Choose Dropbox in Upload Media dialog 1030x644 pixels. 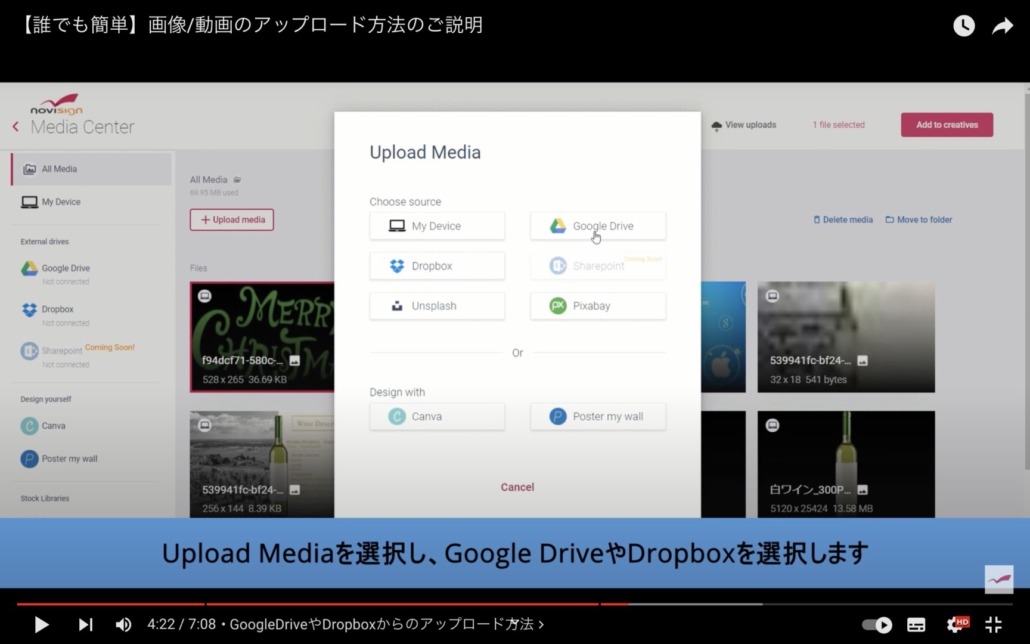[x=437, y=266]
